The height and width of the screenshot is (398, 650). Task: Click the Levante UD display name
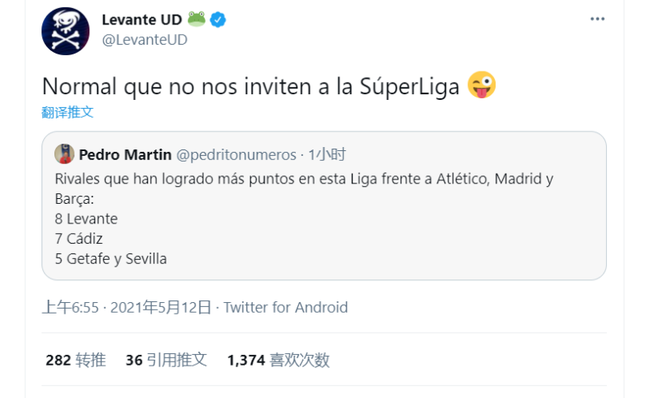click(142, 19)
